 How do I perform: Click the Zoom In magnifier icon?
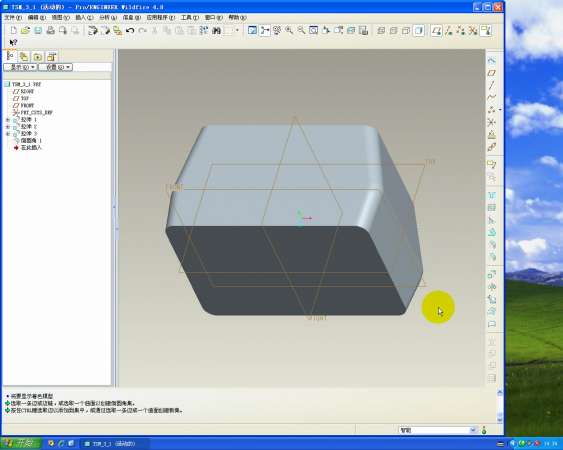point(289,31)
